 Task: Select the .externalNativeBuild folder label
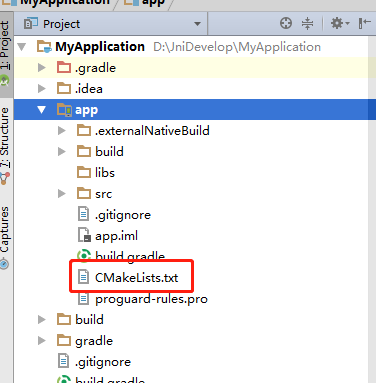click(152, 131)
